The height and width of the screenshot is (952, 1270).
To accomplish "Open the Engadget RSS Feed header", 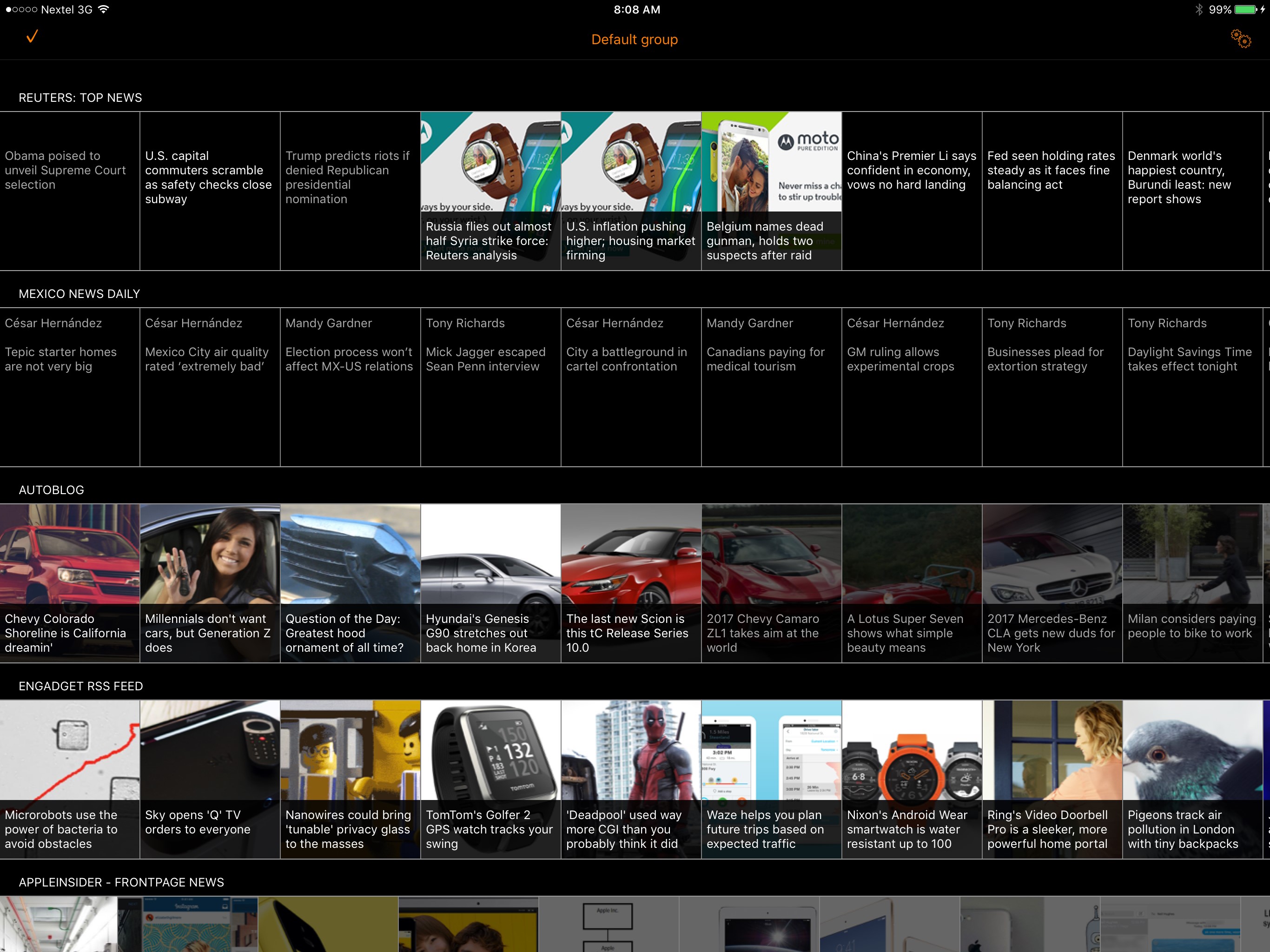I will [x=81, y=686].
